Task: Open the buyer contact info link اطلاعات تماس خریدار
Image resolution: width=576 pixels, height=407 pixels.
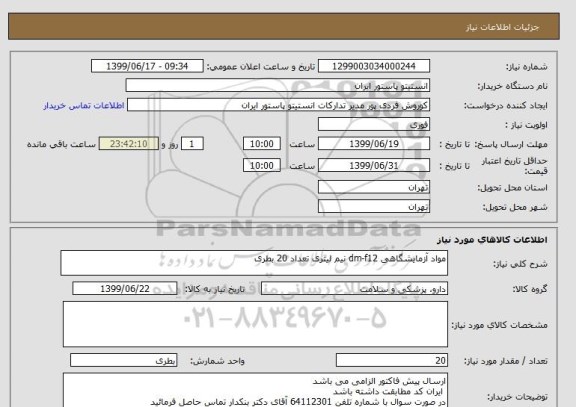Action: click(84, 105)
